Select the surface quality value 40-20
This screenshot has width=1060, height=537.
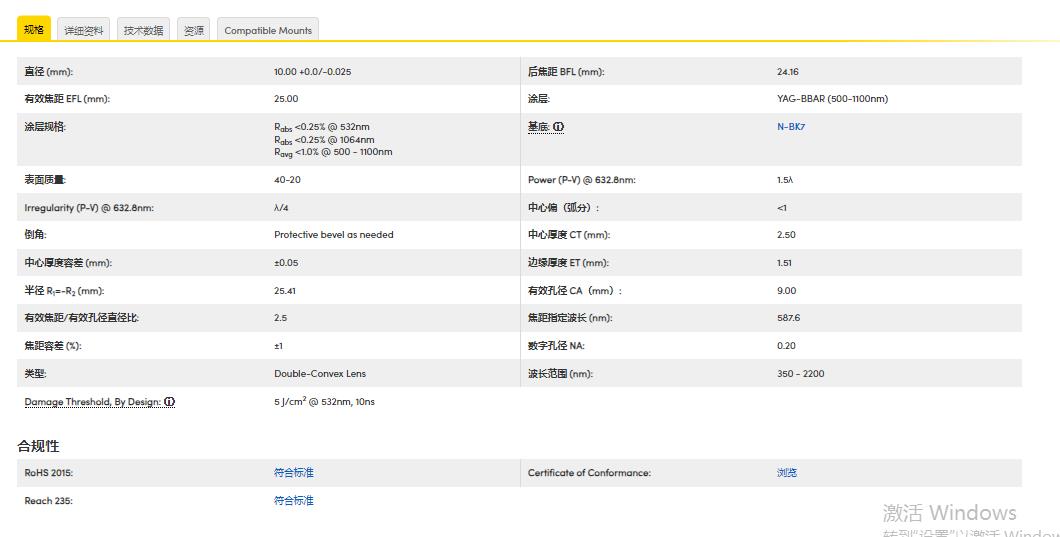[x=287, y=180]
